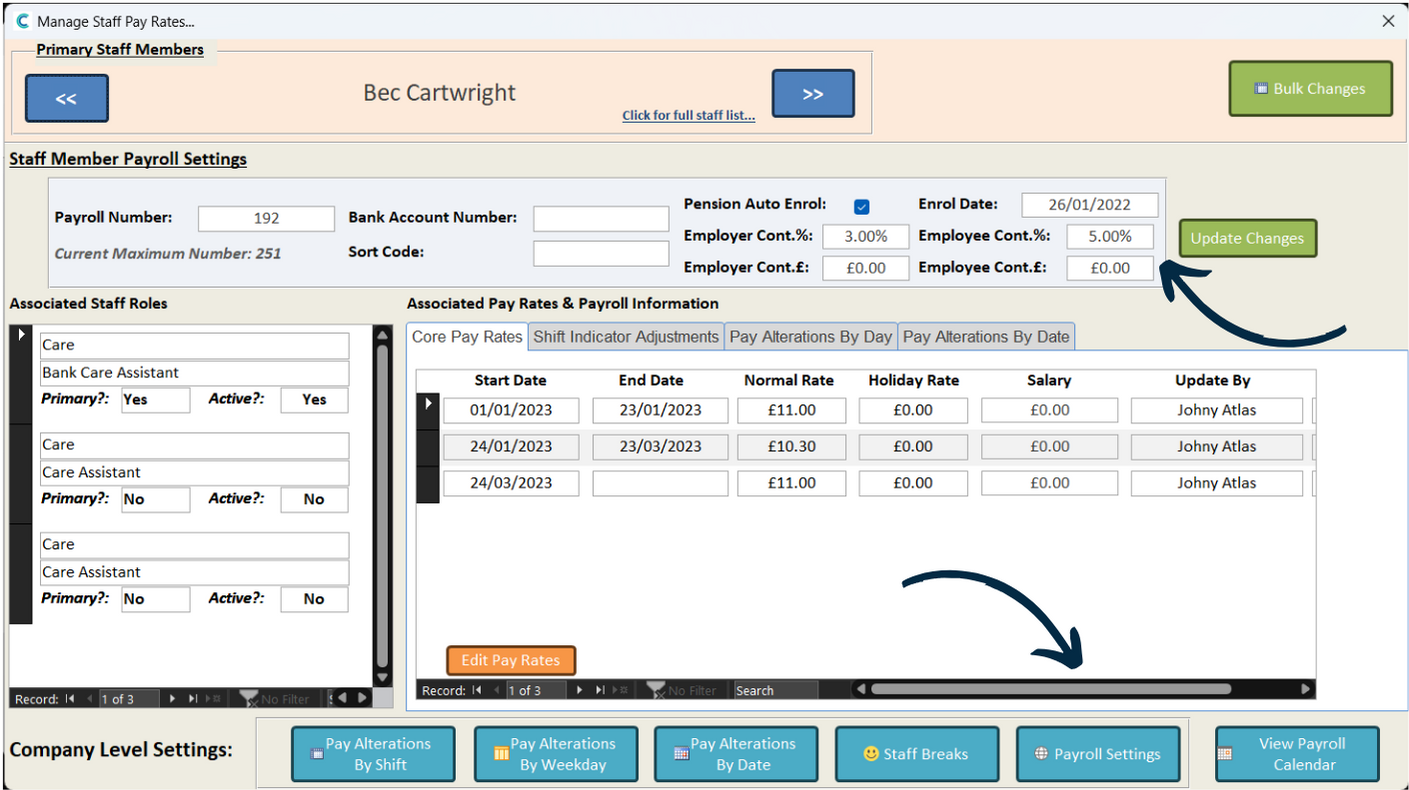
Task: Click the Bank Account Number field
Action: point(600,218)
